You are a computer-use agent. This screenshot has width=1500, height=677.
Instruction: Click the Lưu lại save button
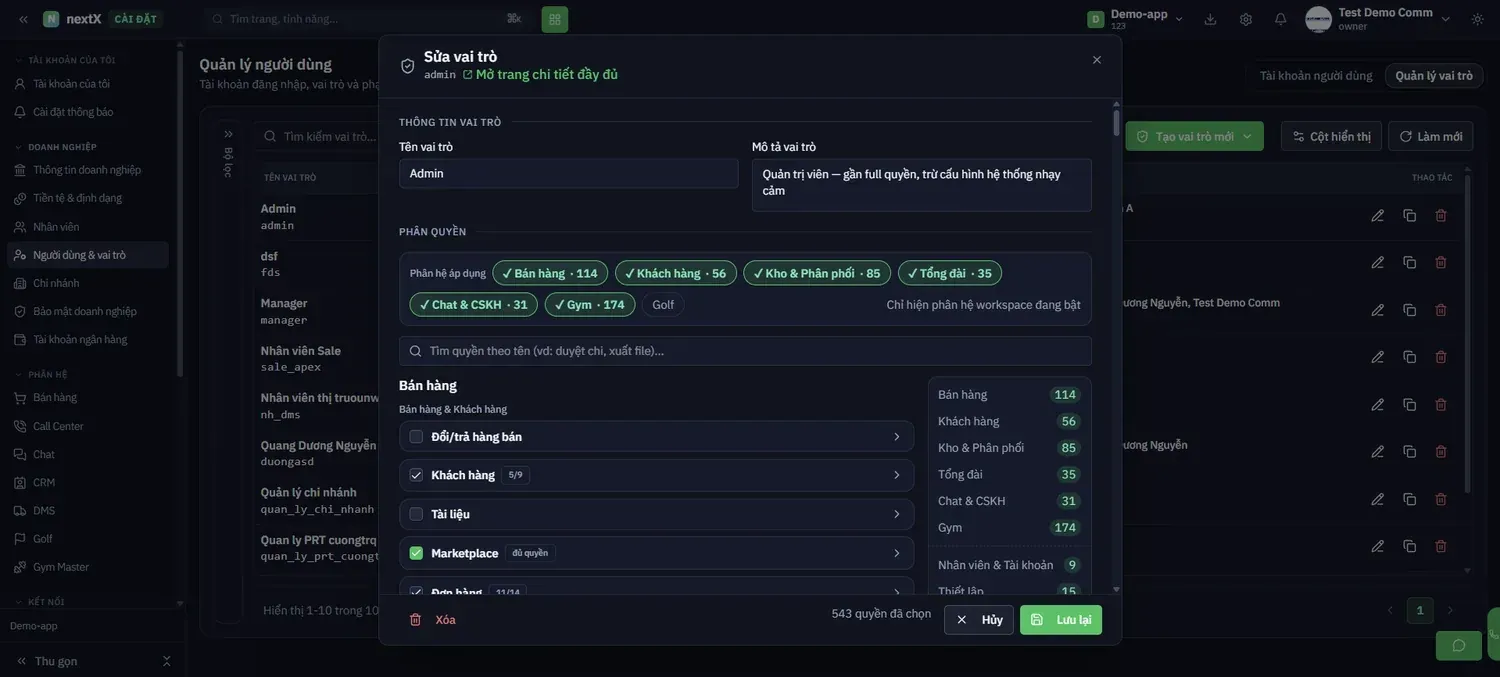(x=1061, y=620)
